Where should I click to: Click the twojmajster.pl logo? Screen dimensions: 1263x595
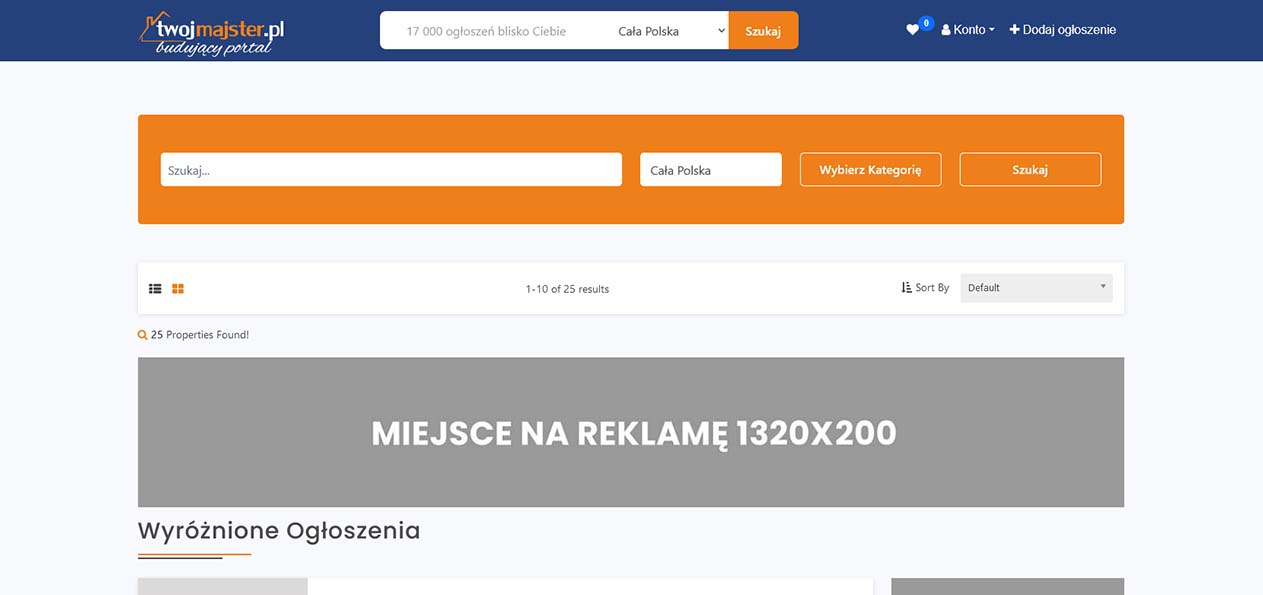[x=212, y=33]
